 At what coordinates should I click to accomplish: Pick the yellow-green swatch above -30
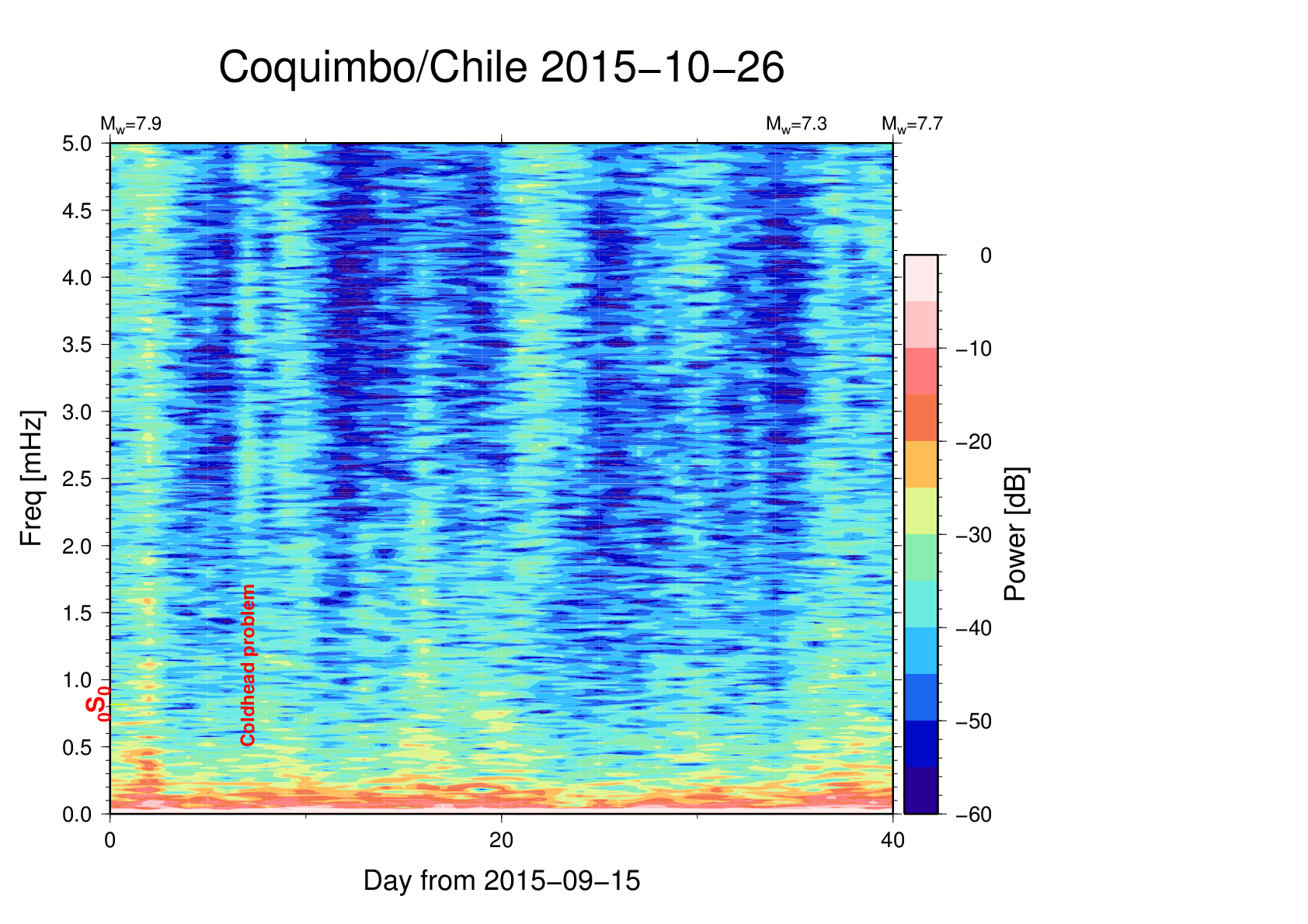[x=920, y=511]
